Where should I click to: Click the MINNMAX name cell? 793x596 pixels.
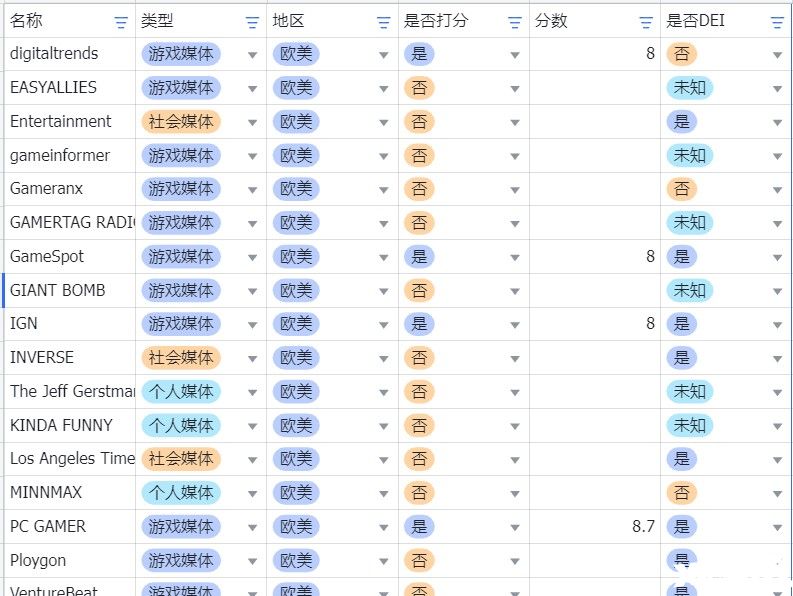pos(70,493)
